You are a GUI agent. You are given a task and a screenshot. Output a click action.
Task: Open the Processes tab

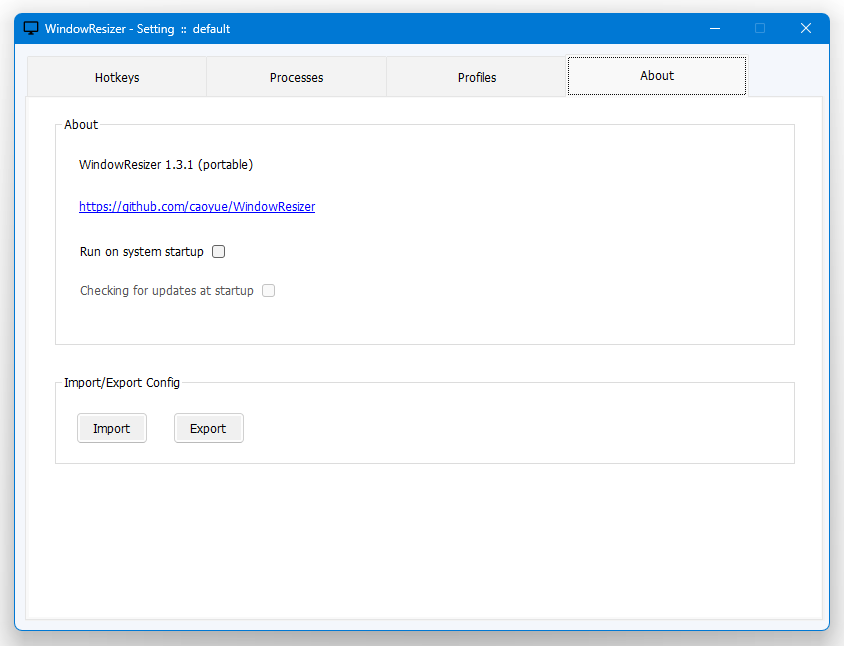pyautogui.click(x=297, y=77)
